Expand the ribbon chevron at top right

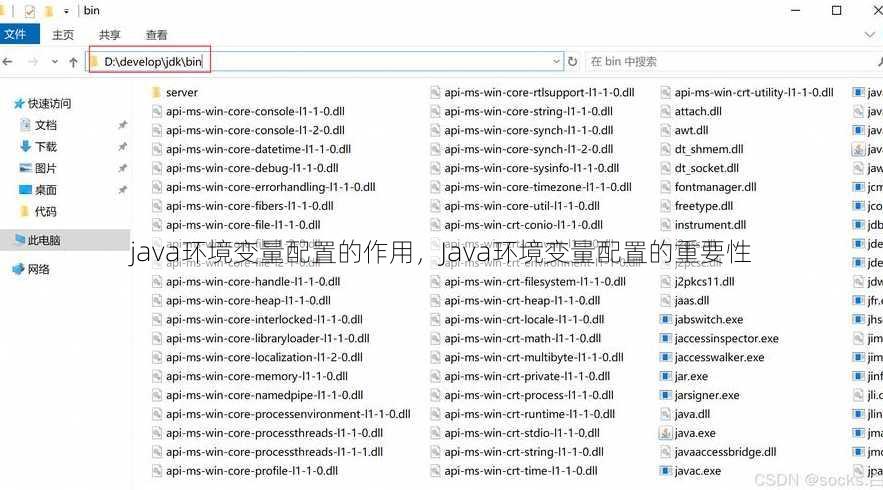point(869,35)
